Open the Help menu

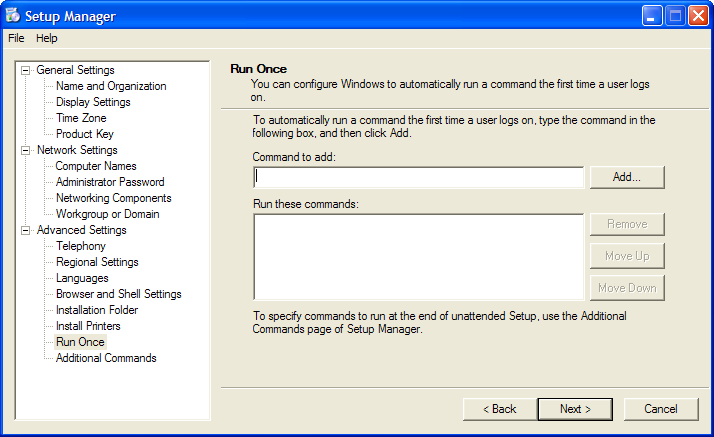(47, 38)
